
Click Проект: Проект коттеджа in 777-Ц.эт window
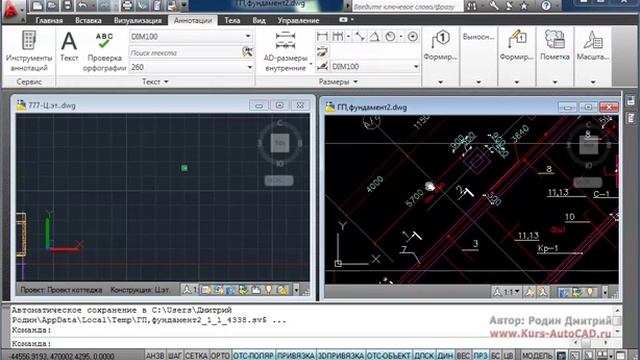click(61, 290)
